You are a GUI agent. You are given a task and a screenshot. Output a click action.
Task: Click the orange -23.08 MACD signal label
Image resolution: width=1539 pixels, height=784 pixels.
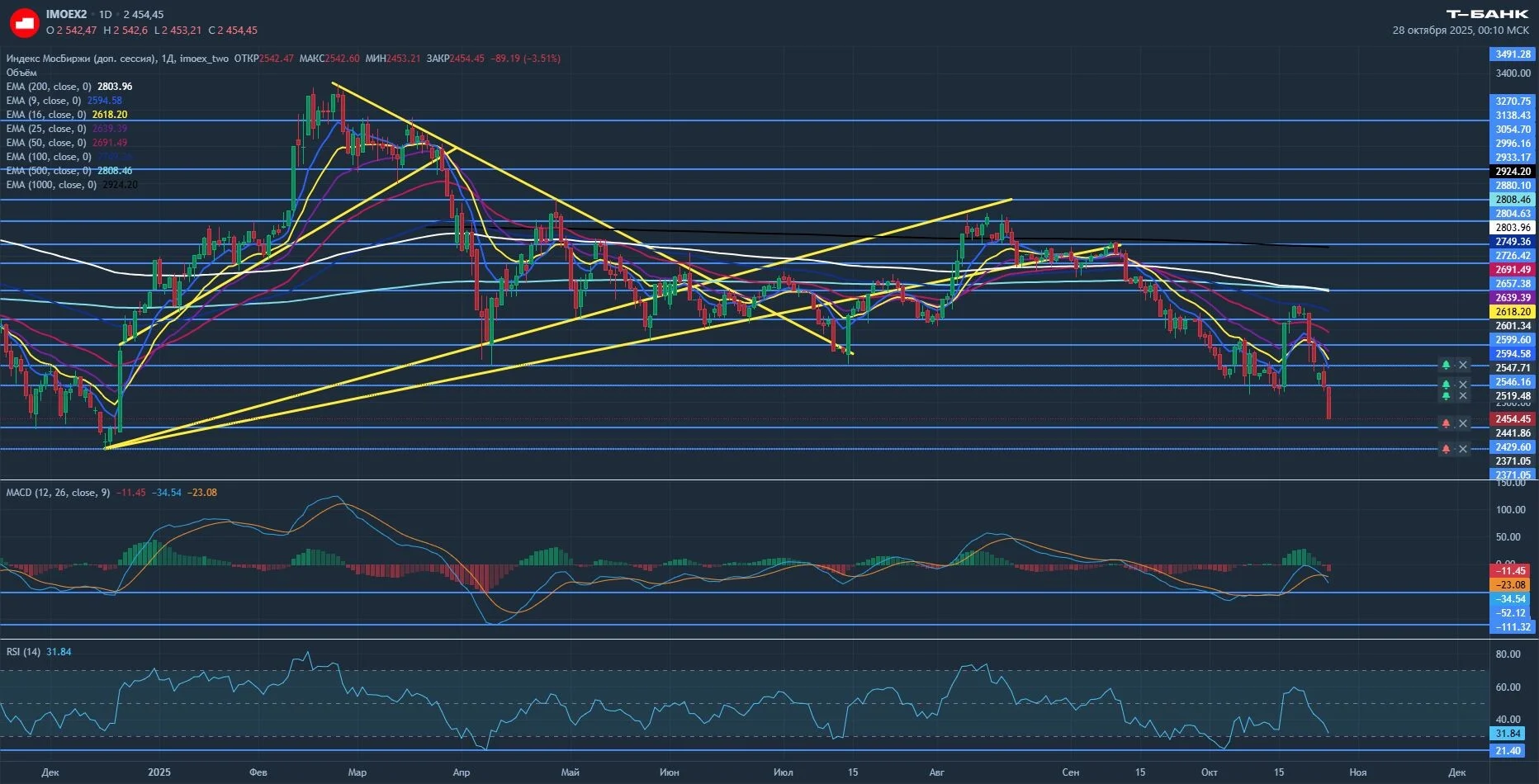click(x=1511, y=585)
